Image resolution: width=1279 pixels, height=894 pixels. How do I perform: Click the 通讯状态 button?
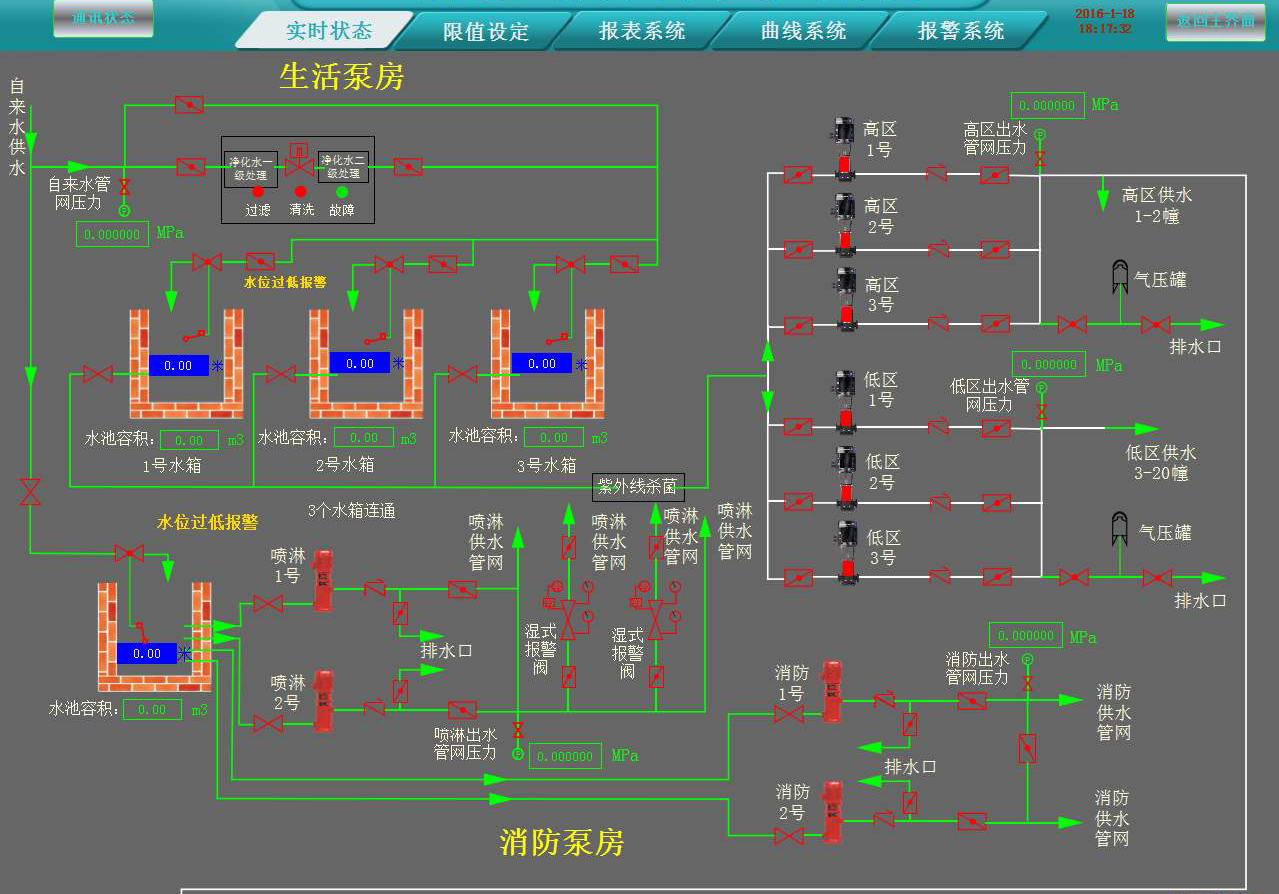[102, 17]
